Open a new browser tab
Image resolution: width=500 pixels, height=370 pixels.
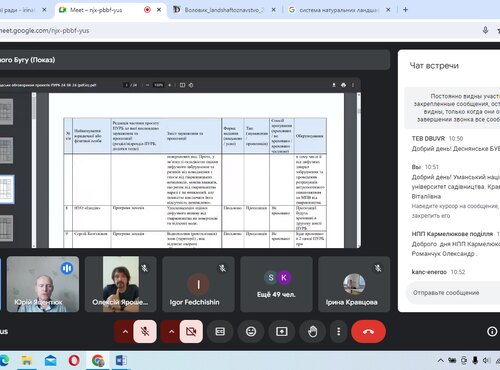coord(405,10)
